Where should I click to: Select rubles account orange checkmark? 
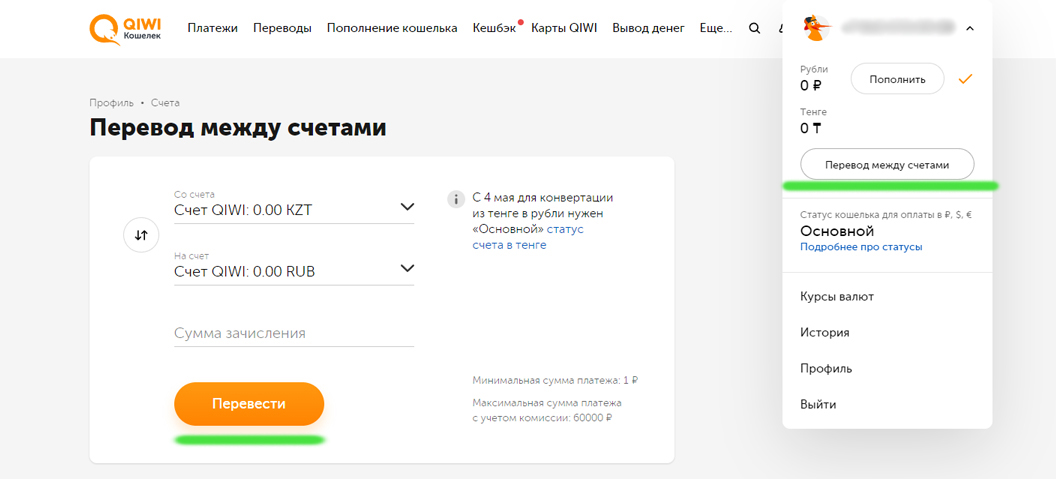[966, 79]
